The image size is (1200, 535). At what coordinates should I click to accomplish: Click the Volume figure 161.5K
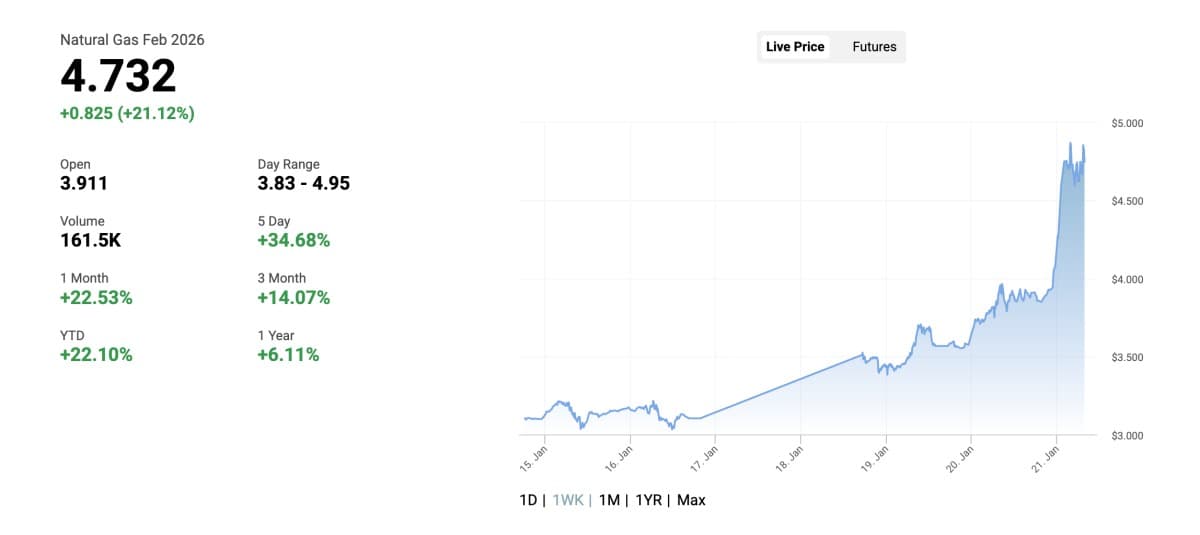coord(89,240)
